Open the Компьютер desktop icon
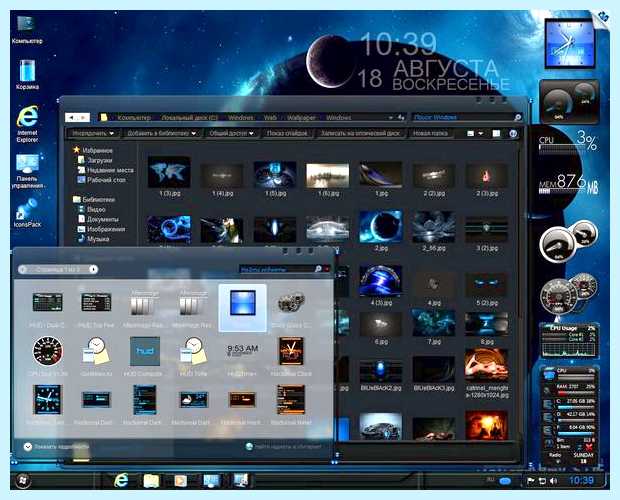Image resolution: width=620 pixels, height=500 pixels. (27, 30)
